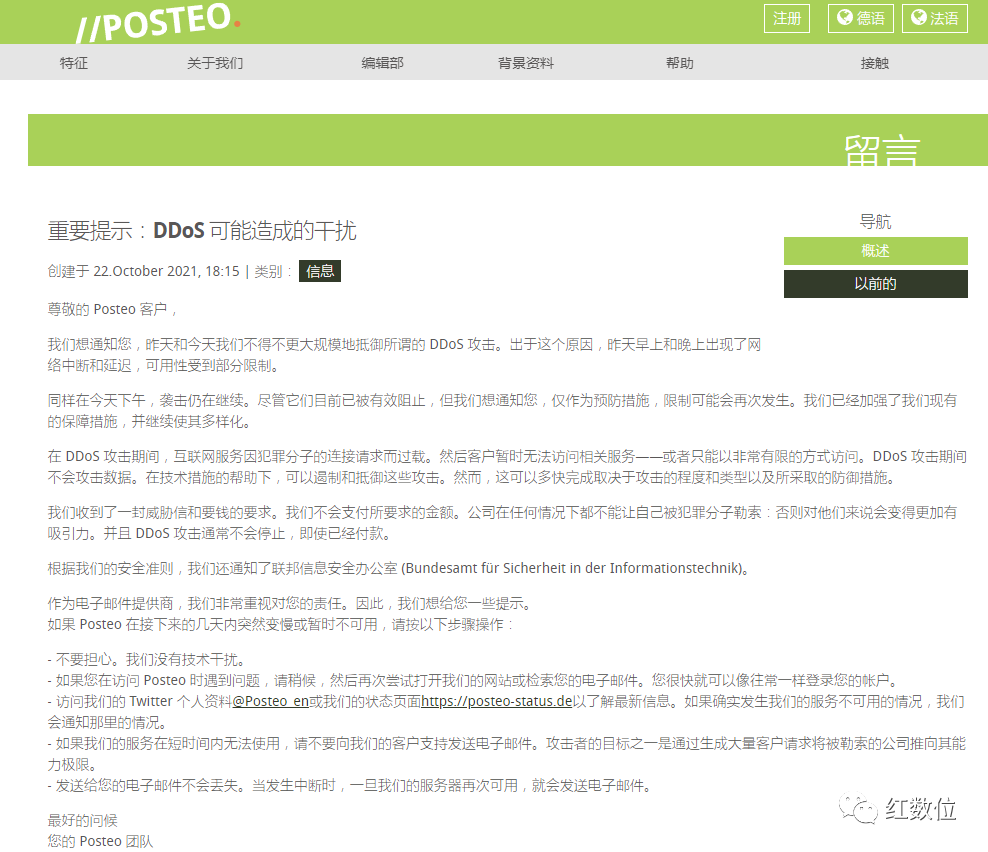Viewport: 988px width, 852px height.
Task: Select 概述 in the navigation sidebar
Action: coord(875,251)
